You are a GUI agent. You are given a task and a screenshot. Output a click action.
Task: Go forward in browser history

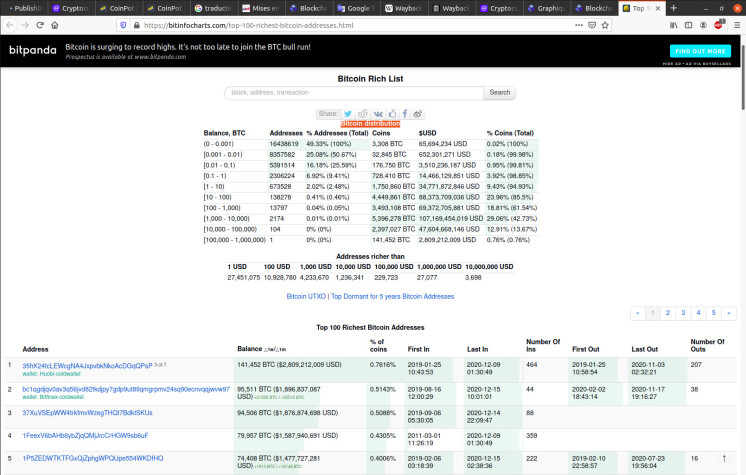[25, 25]
